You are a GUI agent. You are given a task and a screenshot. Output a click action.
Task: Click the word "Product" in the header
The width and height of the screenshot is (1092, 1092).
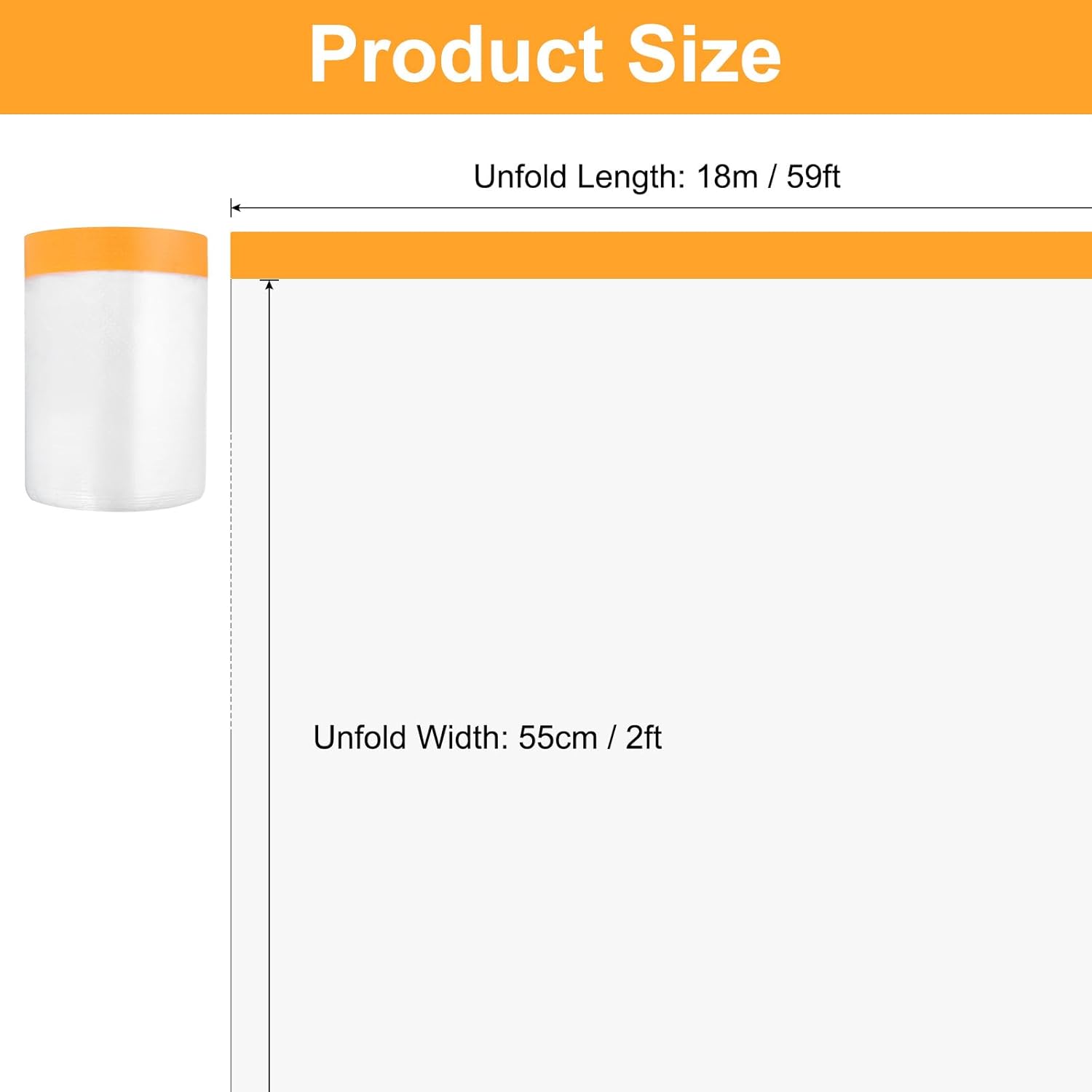pyautogui.click(x=456, y=55)
